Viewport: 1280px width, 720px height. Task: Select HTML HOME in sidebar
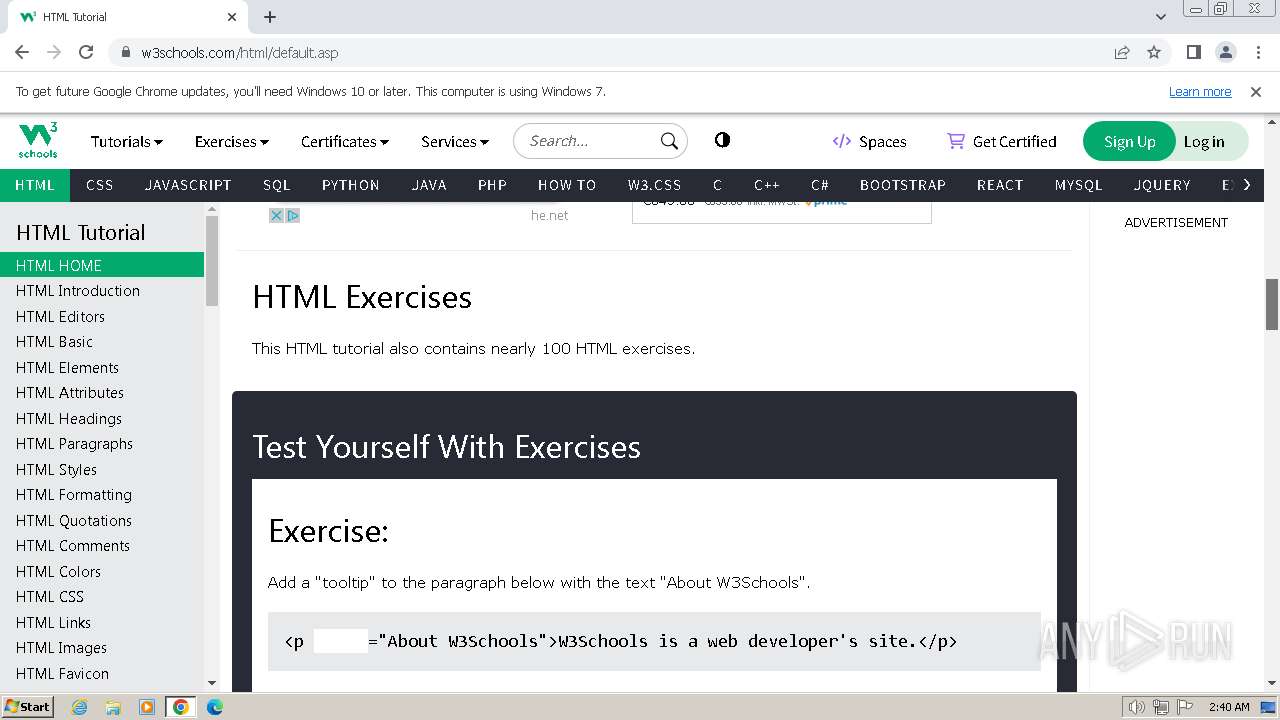tap(102, 265)
